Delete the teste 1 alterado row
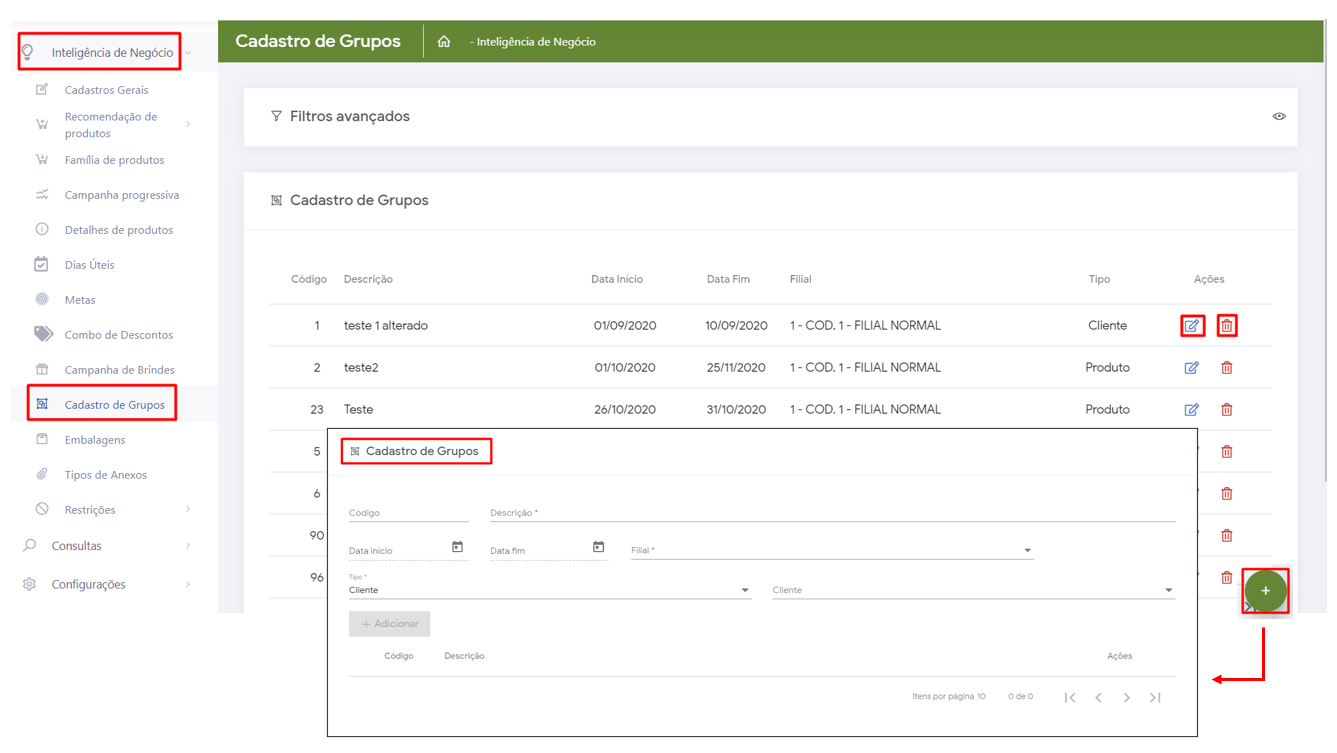Image resolution: width=1337 pixels, height=753 pixels. click(x=1226, y=326)
